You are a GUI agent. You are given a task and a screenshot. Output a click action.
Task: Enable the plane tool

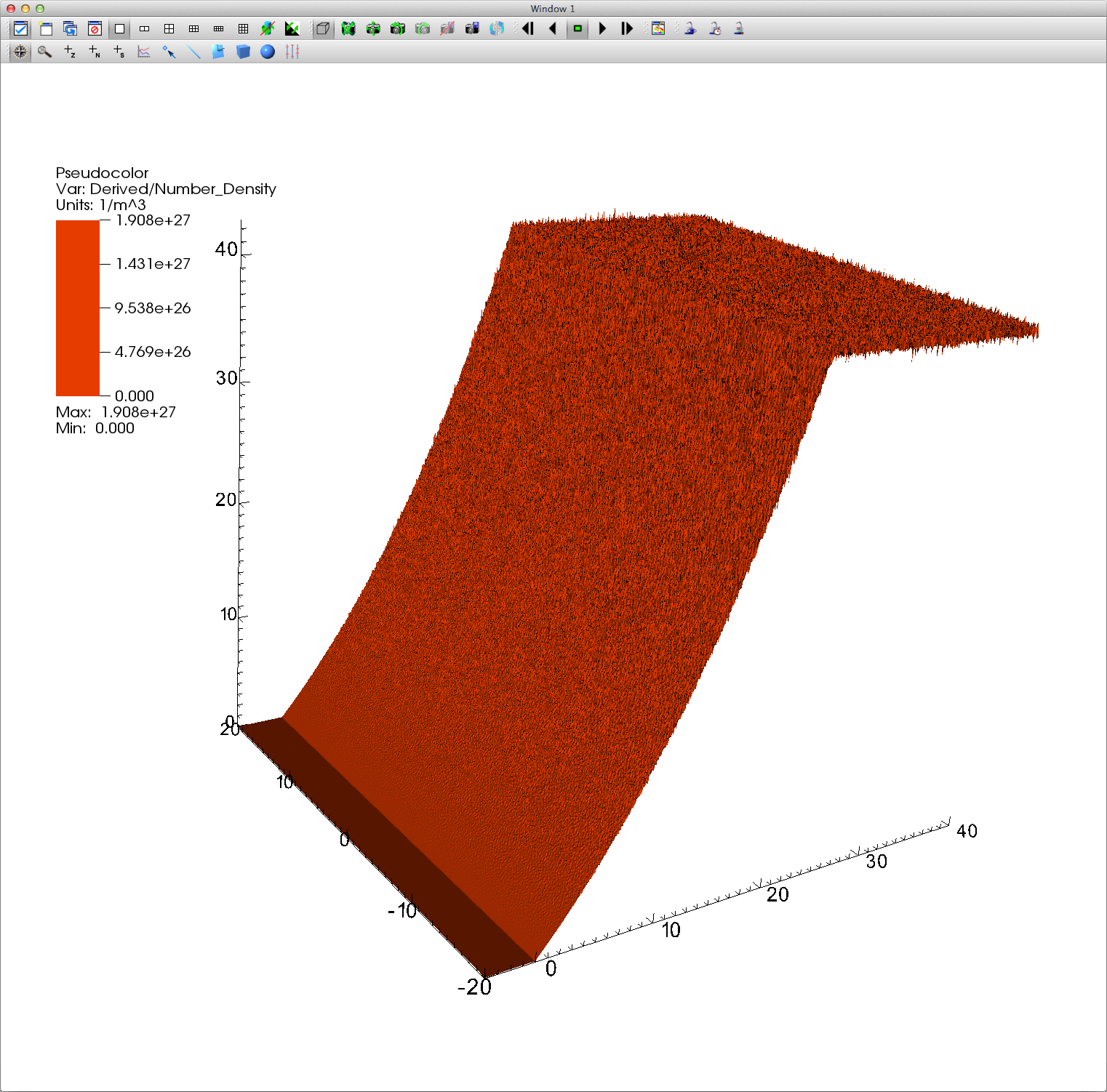(218, 52)
